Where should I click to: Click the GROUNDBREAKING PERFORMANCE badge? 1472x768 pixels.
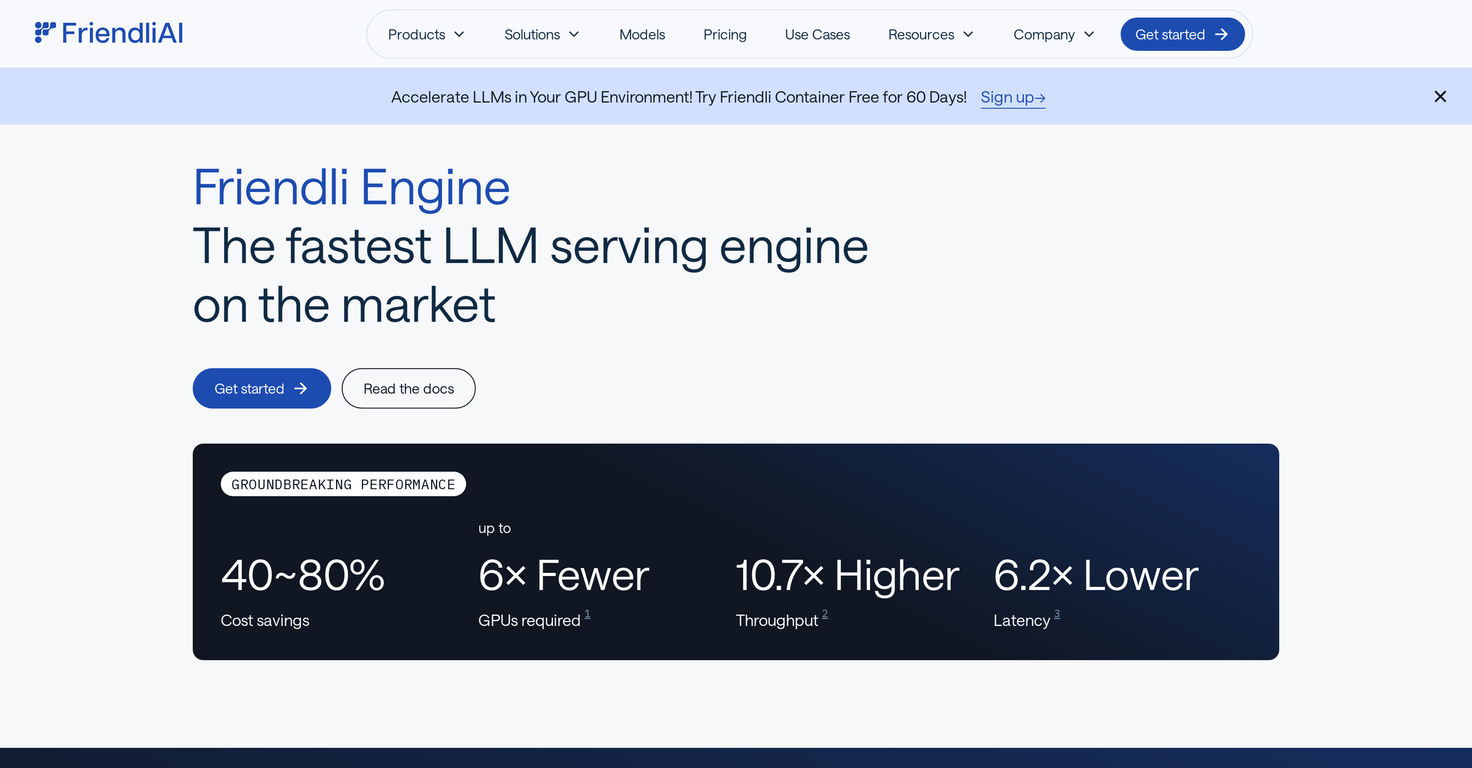click(343, 484)
